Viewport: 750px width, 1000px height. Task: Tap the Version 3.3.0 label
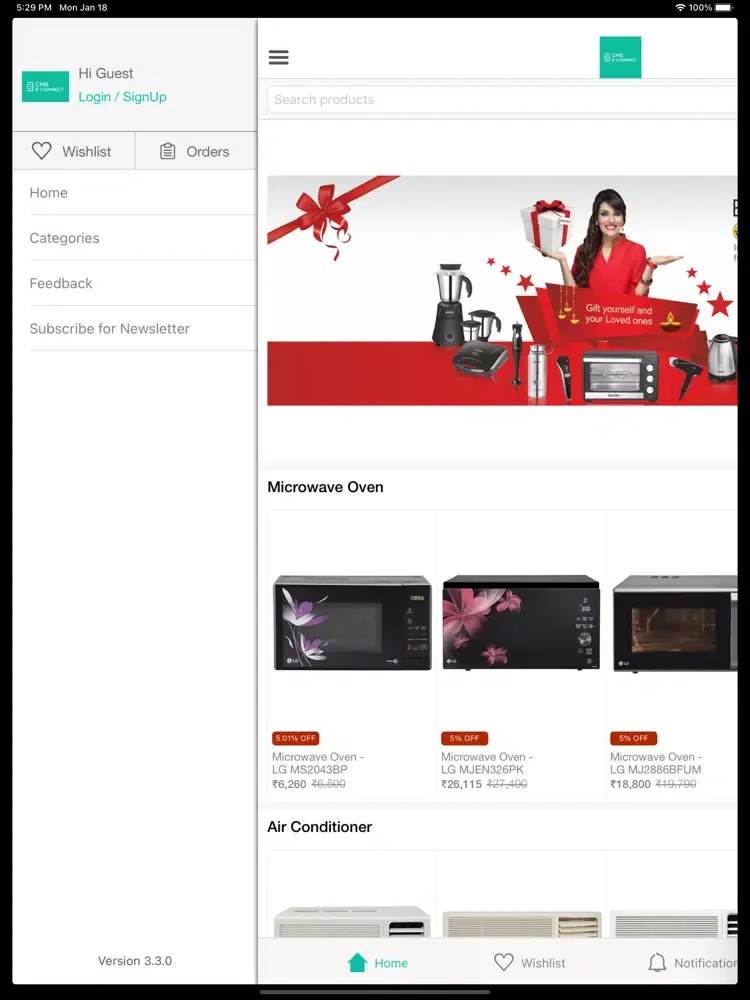tap(135, 960)
